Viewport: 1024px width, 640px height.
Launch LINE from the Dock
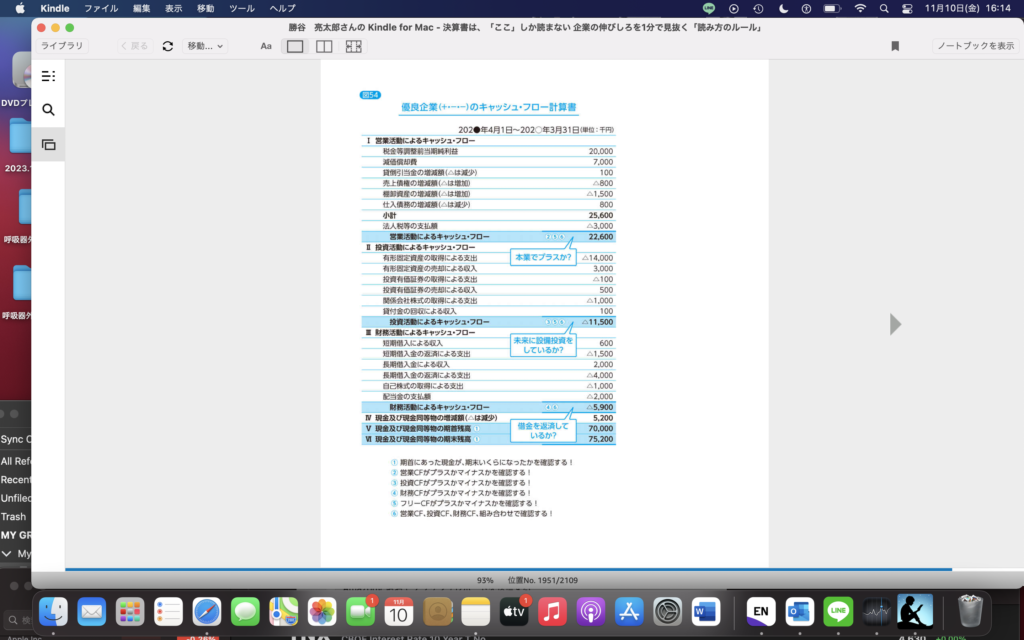(x=837, y=611)
